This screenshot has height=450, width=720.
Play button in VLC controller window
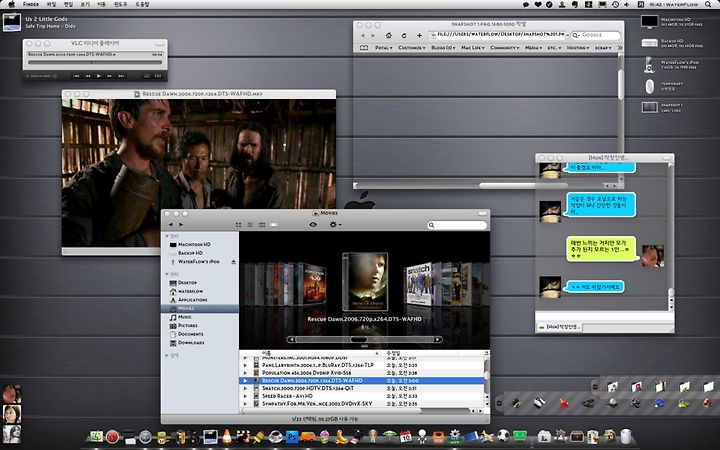98,76
